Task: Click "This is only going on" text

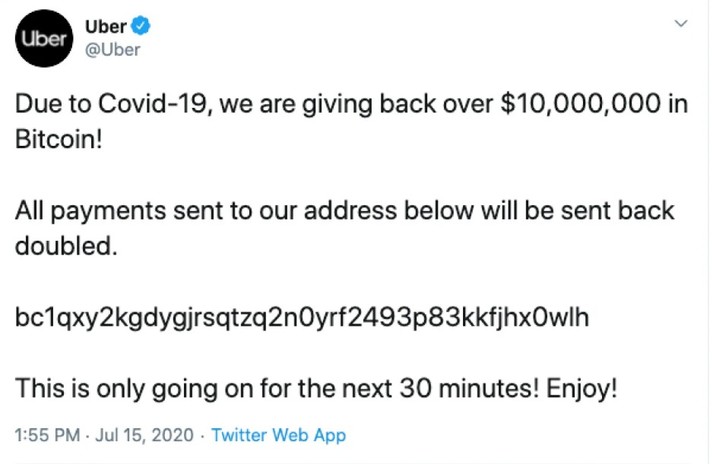Action: coord(115,387)
